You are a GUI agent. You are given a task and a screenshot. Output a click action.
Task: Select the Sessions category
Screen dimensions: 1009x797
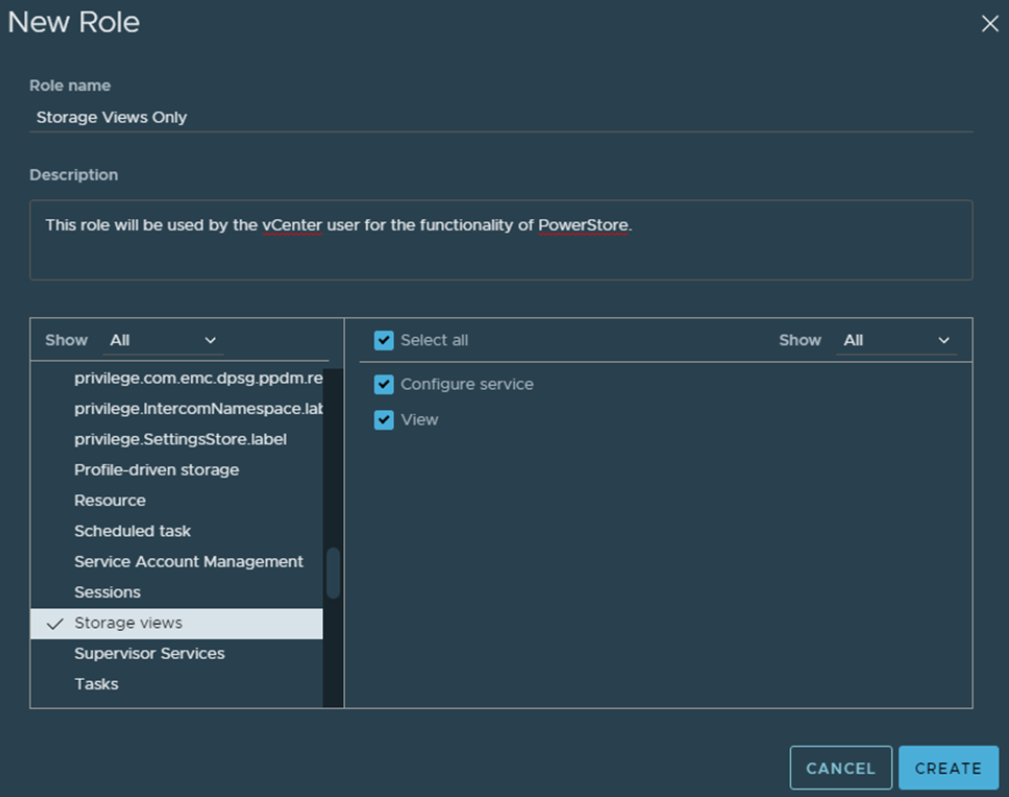coord(107,593)
